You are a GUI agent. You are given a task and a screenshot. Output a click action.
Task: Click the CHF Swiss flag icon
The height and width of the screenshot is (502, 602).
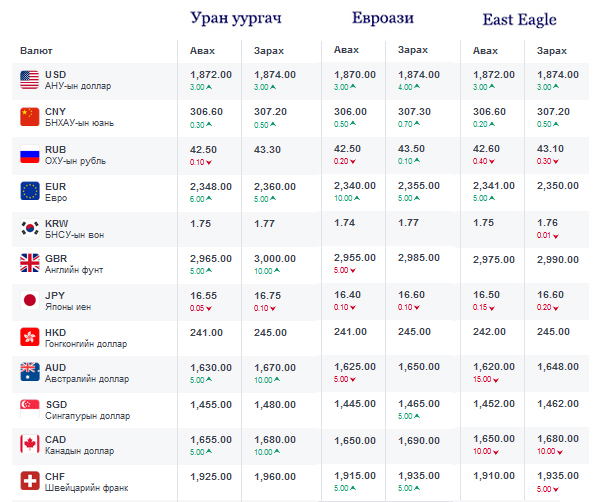(x=29, y=483)
